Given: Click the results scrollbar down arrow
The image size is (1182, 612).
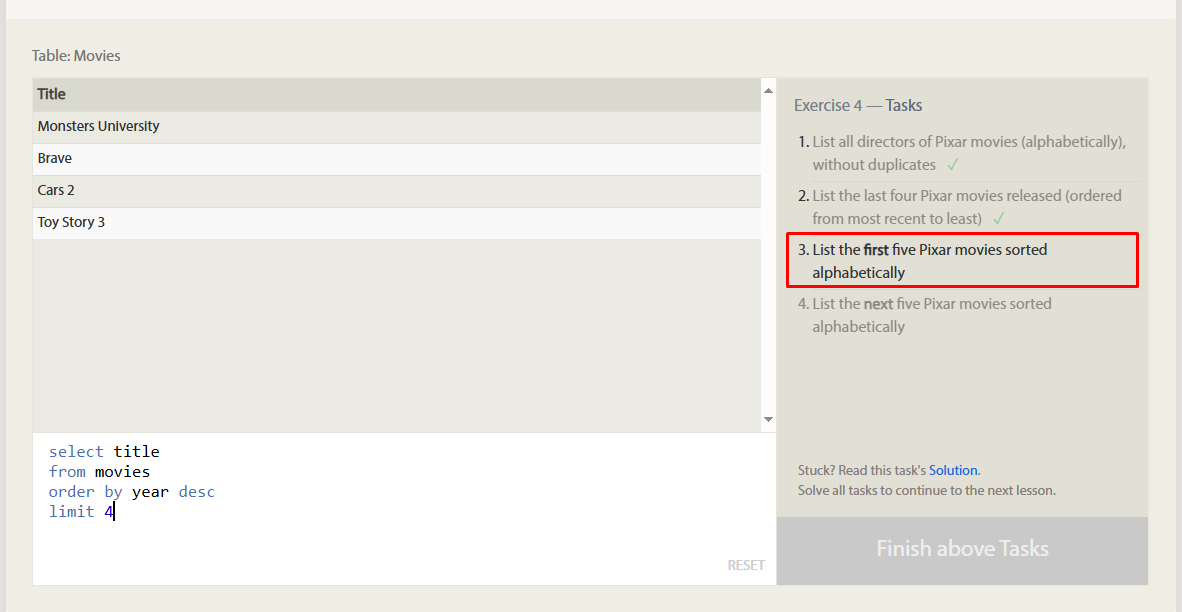Looking at the screenshot, I should pos(768,419).
